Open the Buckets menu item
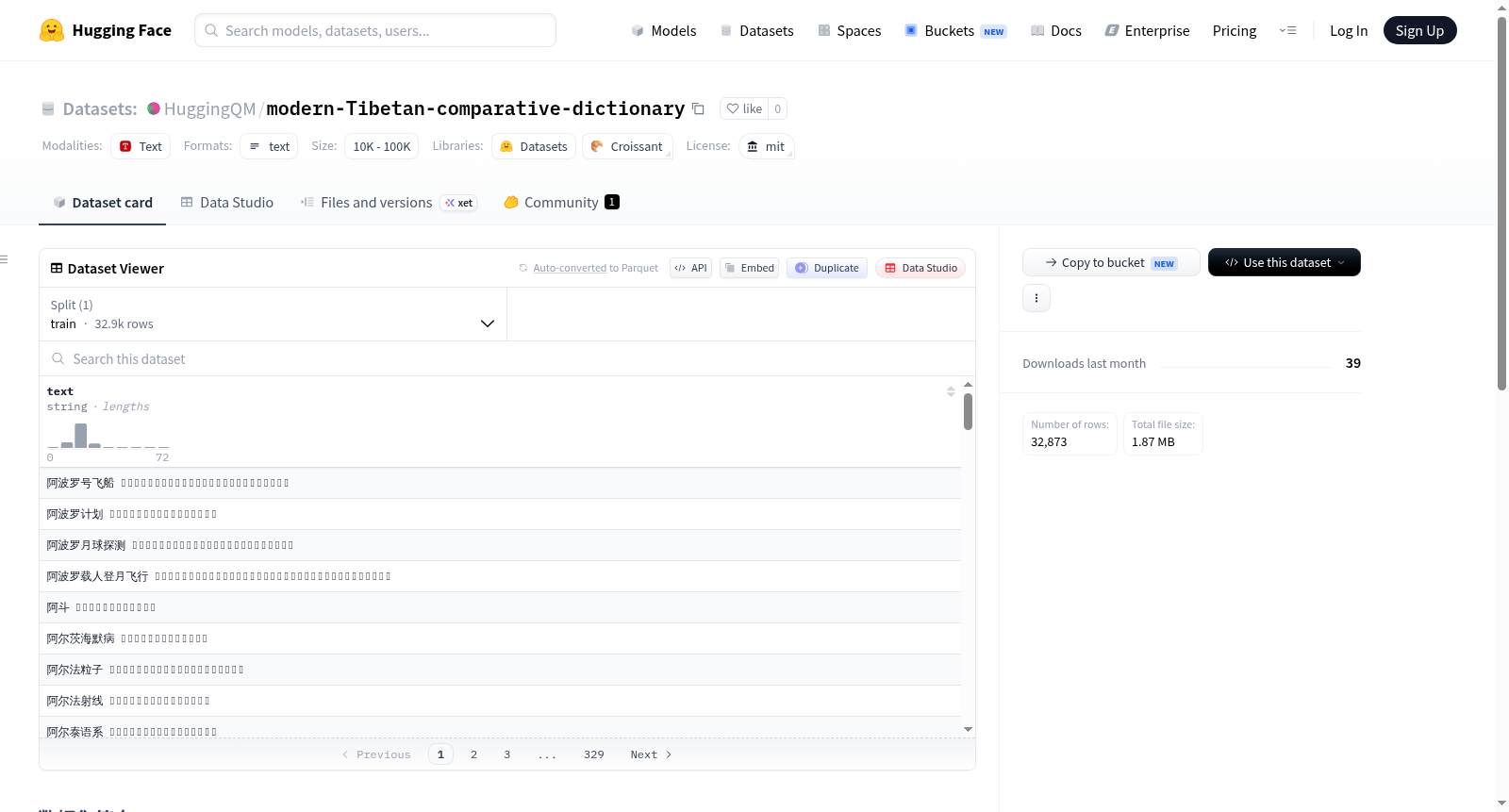 [x=955, y=30]
